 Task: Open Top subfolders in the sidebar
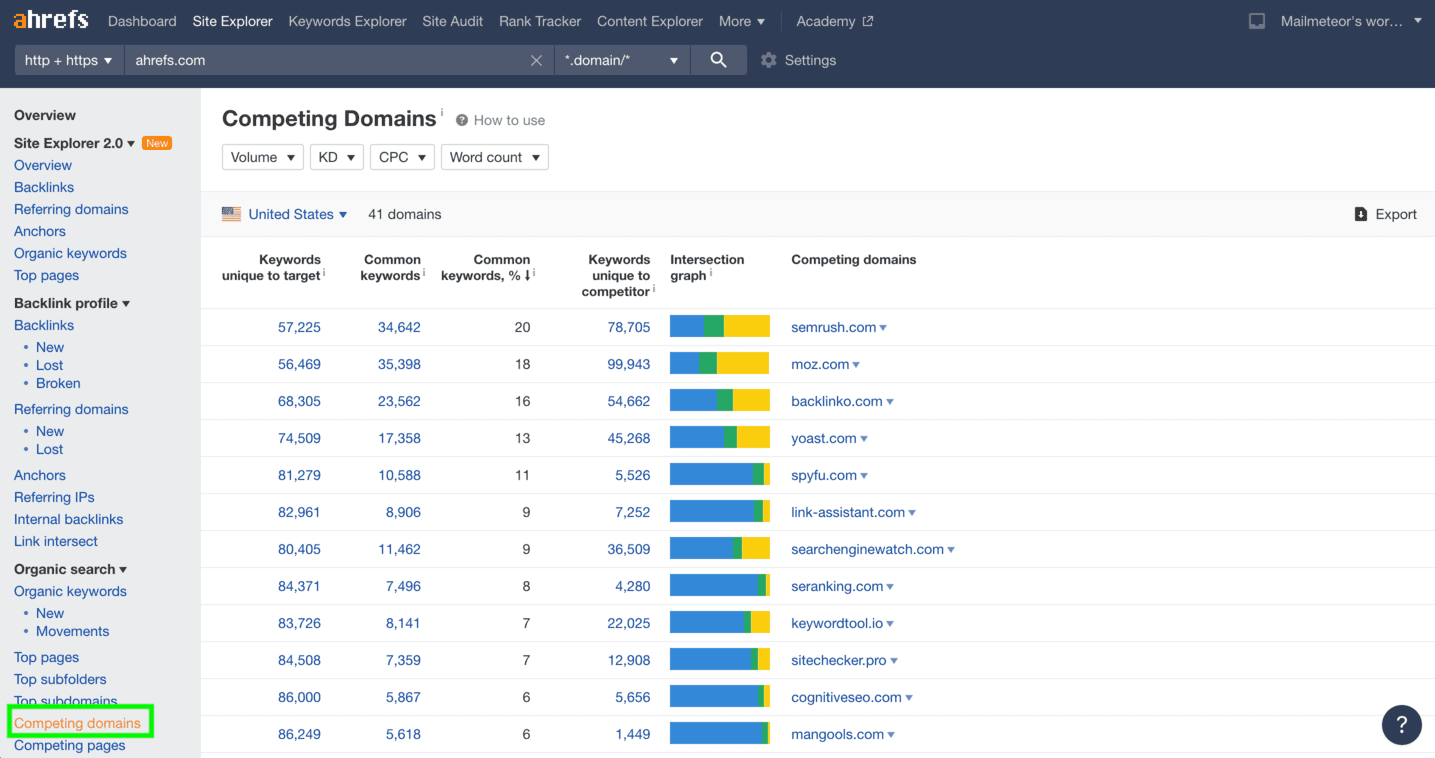(x=60, y=679)
